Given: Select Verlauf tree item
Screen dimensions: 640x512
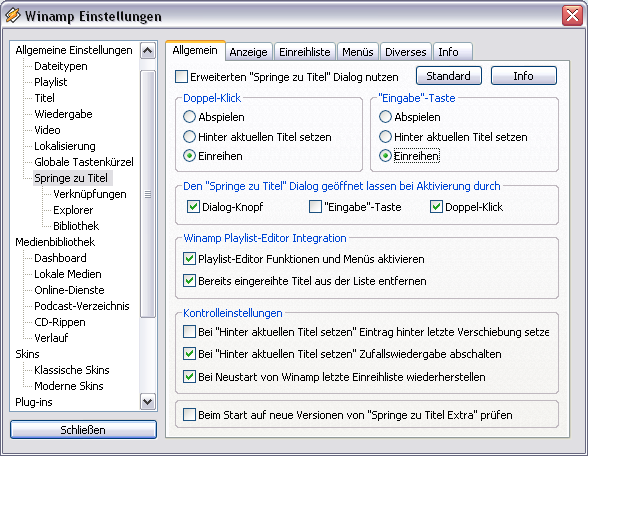Looking at the screenshot, I should (51, 338).
